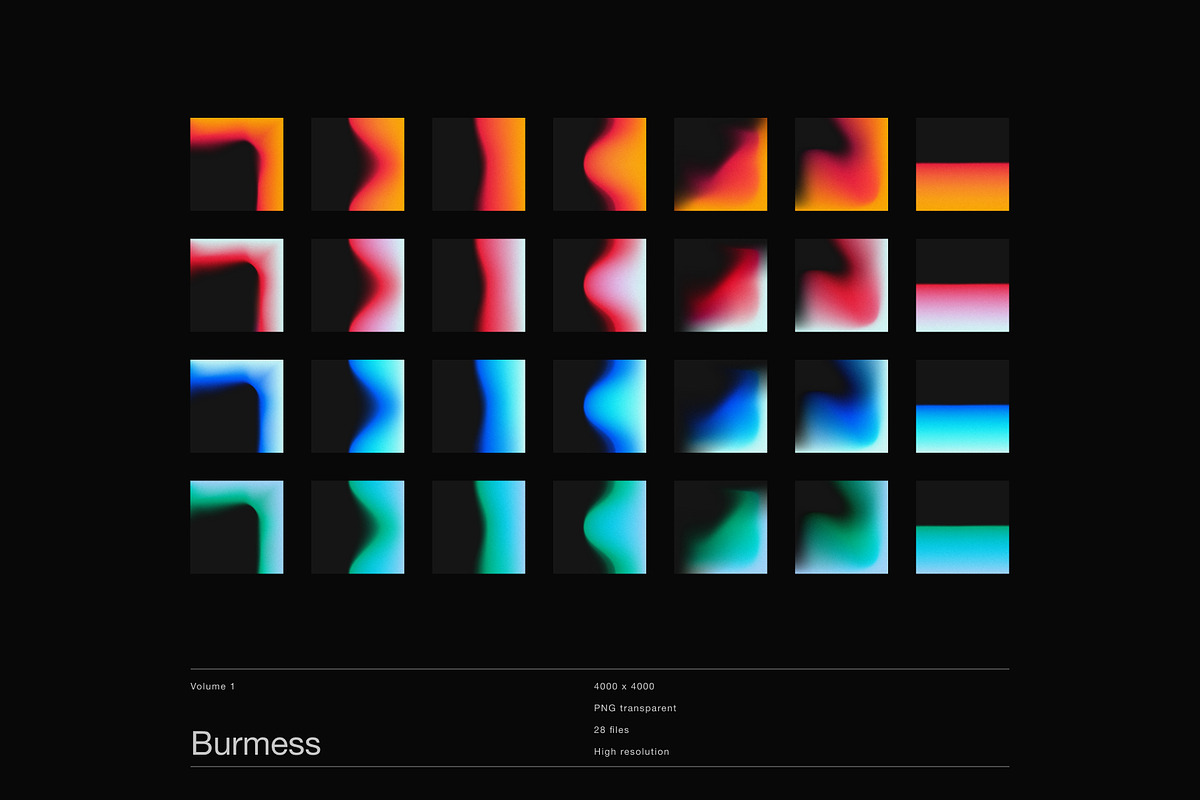
Task: Open the orange gradient with soft wavy edge
Action: click(x=479, y=164)
